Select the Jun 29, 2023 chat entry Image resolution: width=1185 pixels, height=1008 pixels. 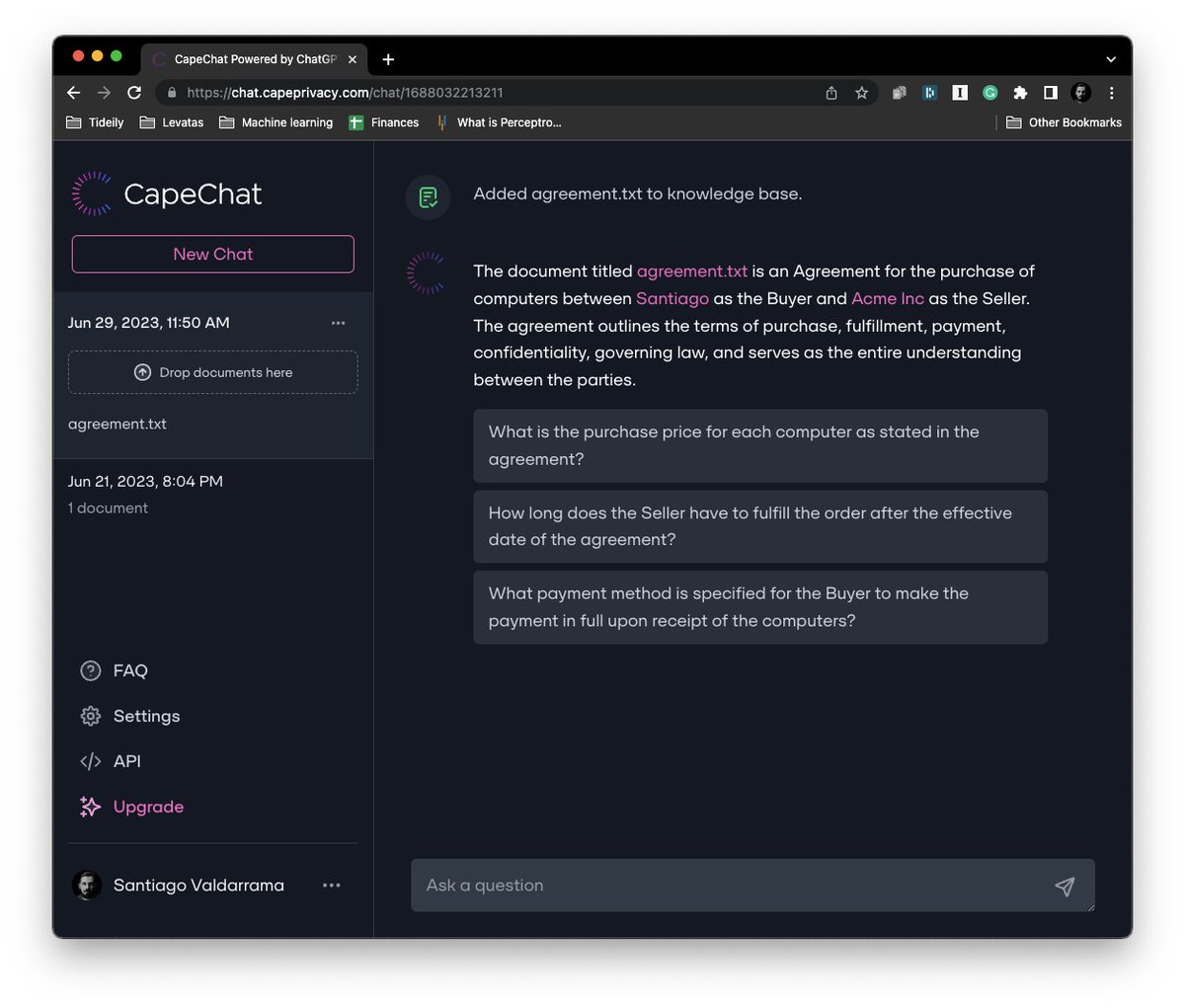[x=148, y=323]
